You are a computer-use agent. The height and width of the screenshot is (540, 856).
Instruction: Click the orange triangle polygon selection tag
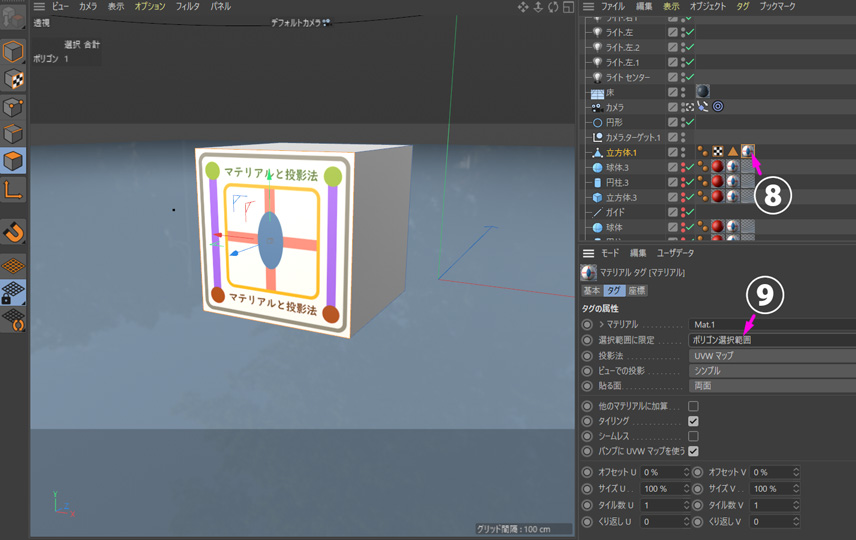(x=733, y=152)
